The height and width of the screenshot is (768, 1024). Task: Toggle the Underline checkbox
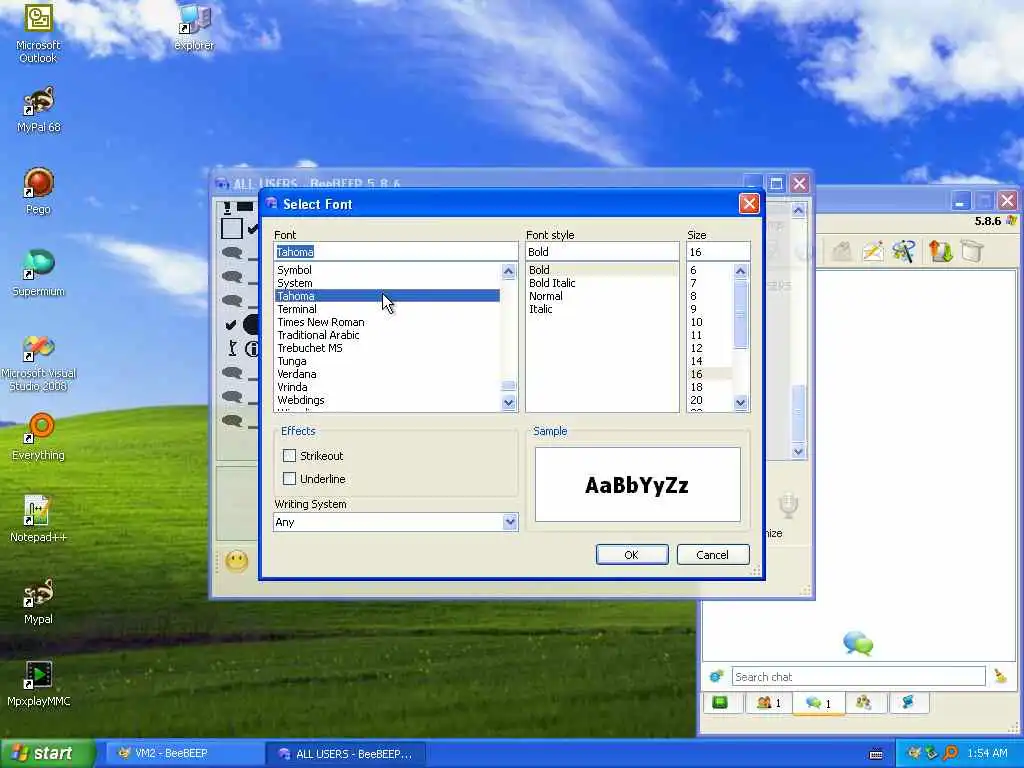pyautogui.click(x=289, y=479)
